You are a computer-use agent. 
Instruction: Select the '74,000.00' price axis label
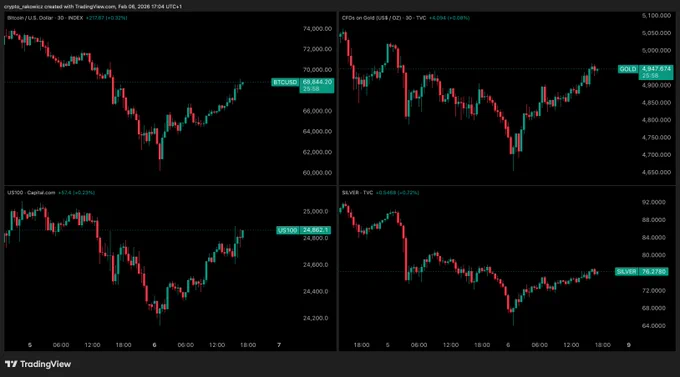(x=317, y=29)
